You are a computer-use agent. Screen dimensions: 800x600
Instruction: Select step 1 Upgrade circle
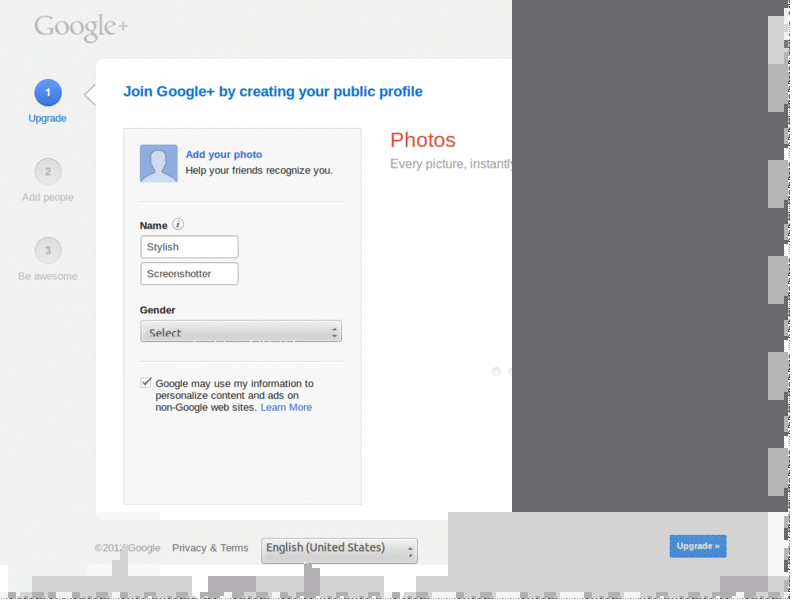48,93
